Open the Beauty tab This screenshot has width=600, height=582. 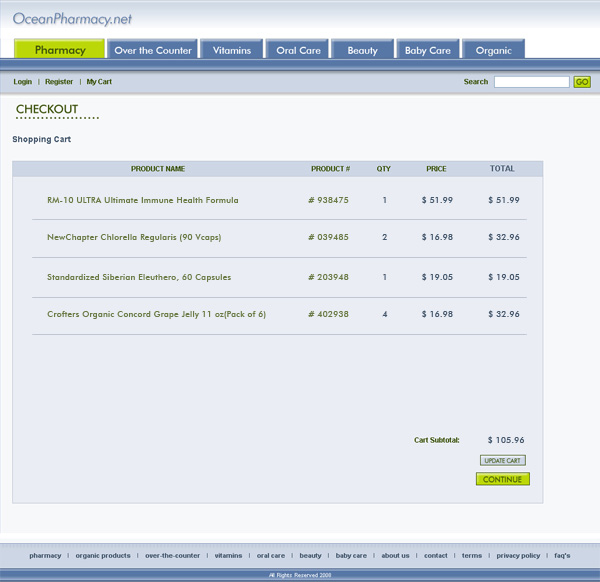tap(362, 50)
